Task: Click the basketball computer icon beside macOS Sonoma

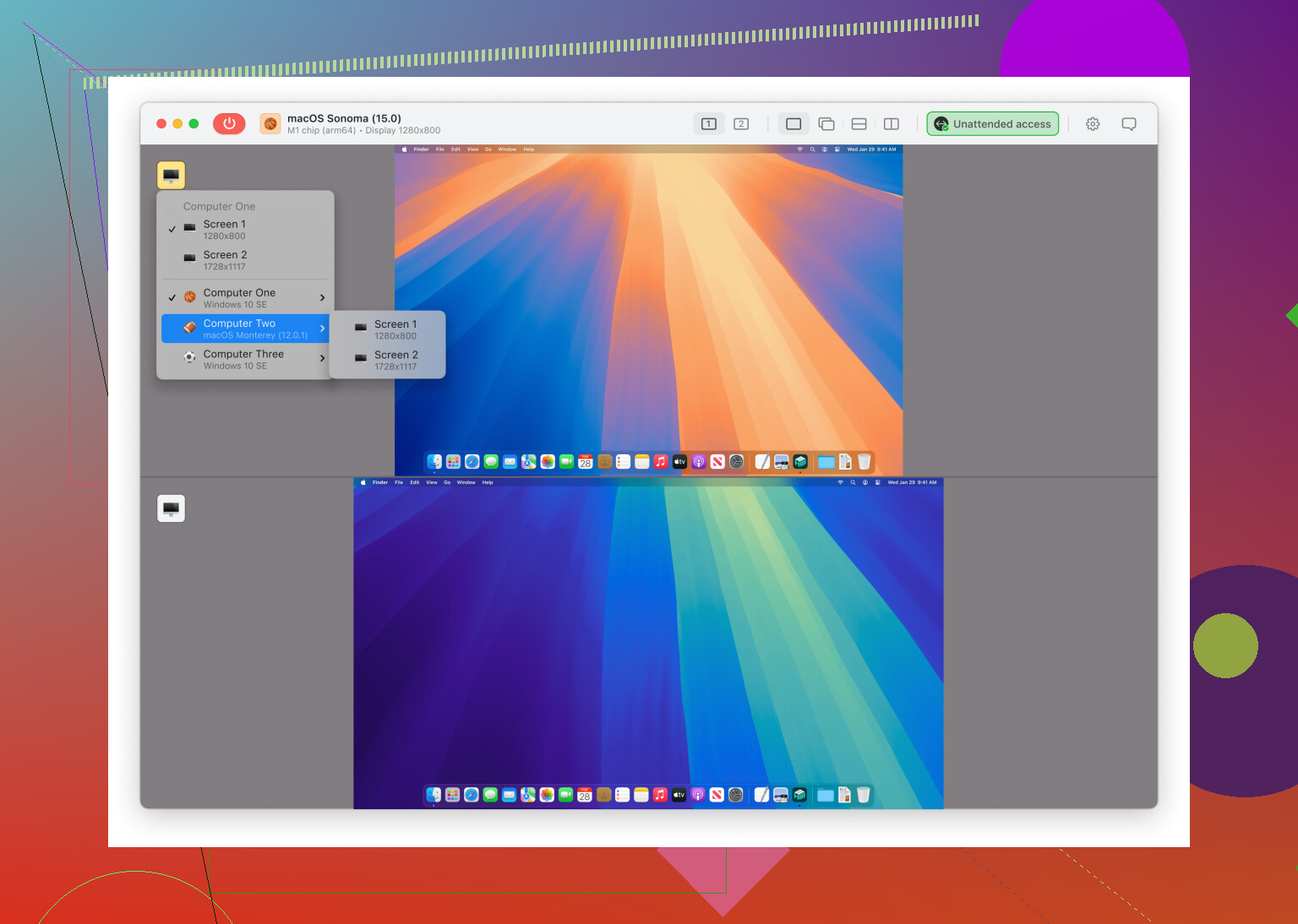Action: coord(270,123)
